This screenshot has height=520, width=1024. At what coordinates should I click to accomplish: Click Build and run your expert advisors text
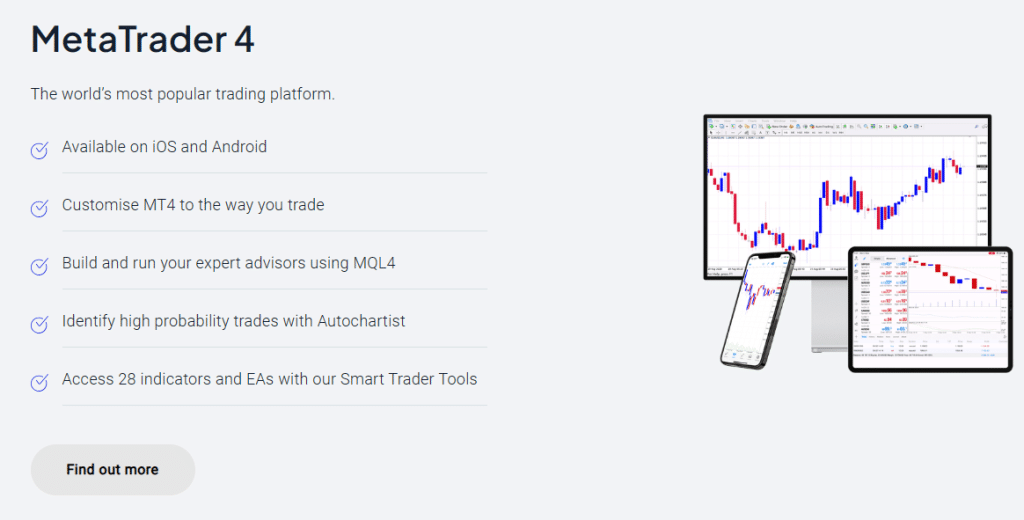(x=229, y=263)
